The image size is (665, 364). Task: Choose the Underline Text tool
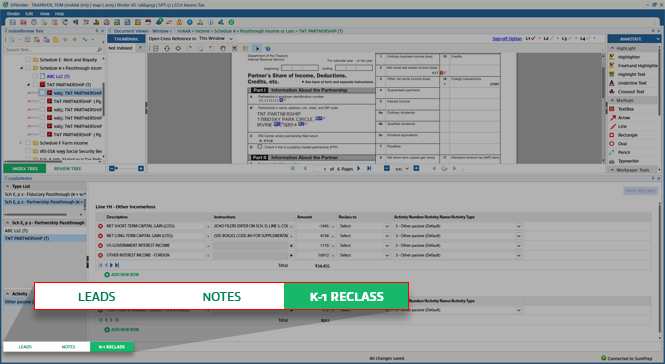(x=631, y=83)
